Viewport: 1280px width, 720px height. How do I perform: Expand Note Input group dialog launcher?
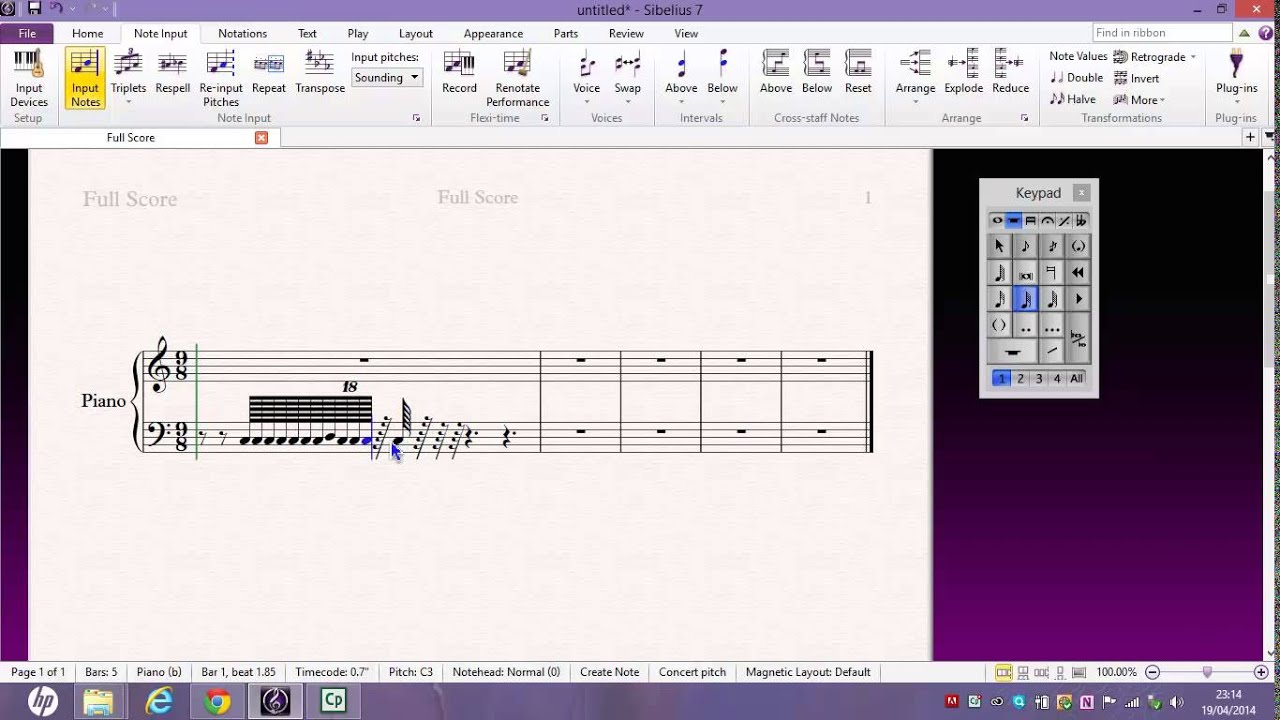[416, 118]
